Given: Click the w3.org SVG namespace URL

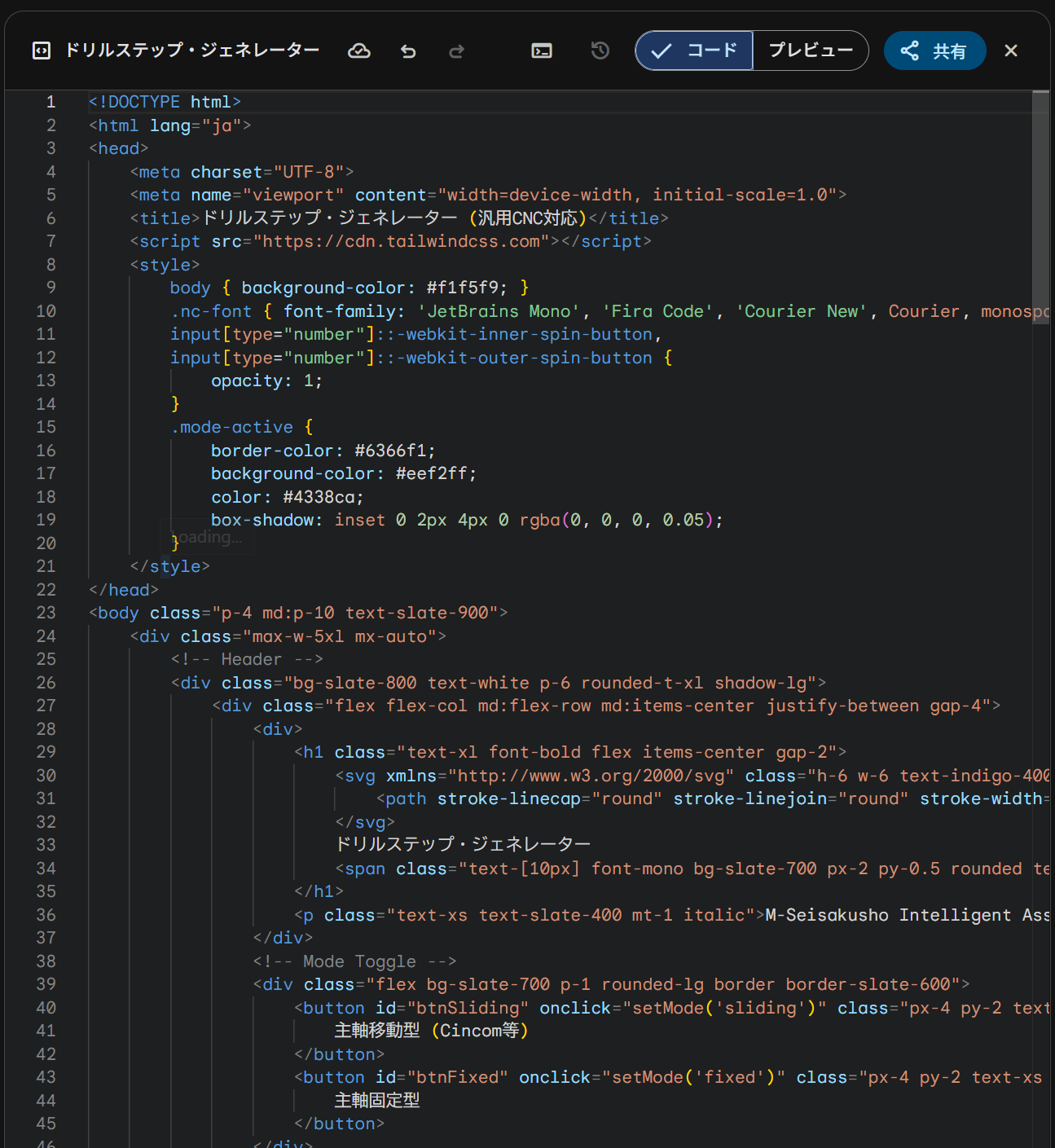Looking at the screenshot, I should (591, 776).
